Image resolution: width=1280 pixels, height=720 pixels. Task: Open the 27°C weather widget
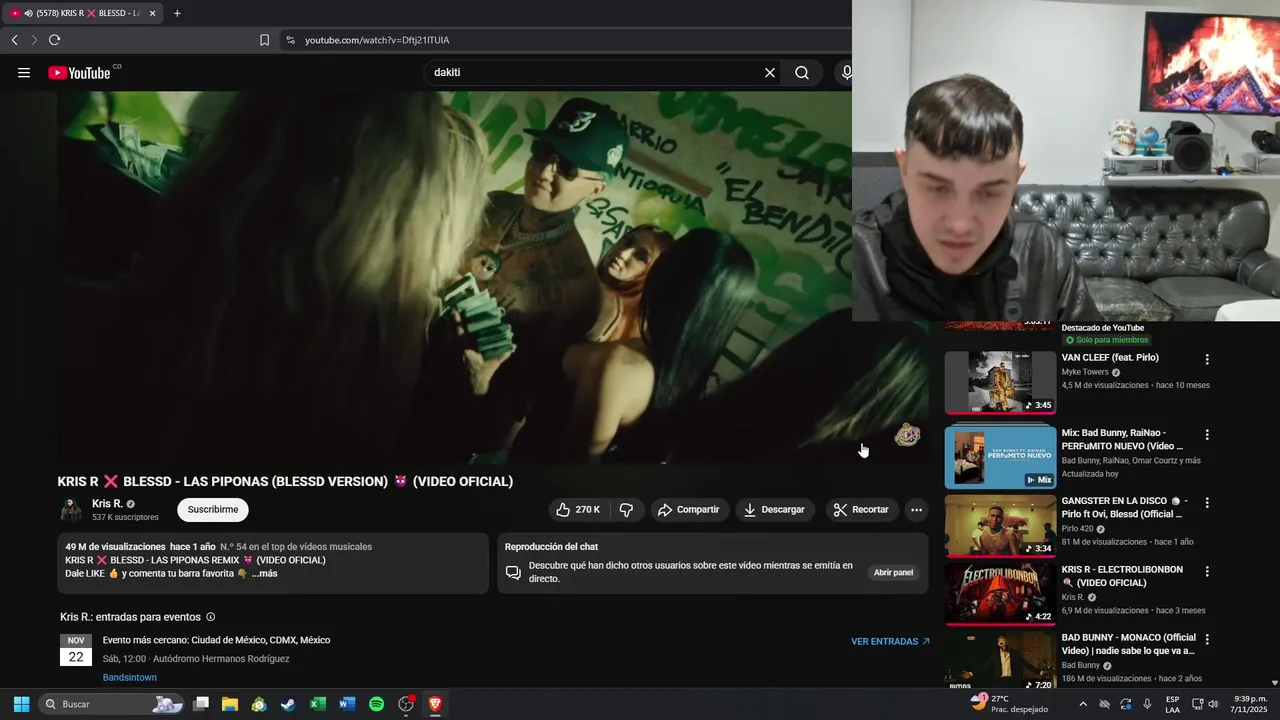click(x=1010, y=704)
